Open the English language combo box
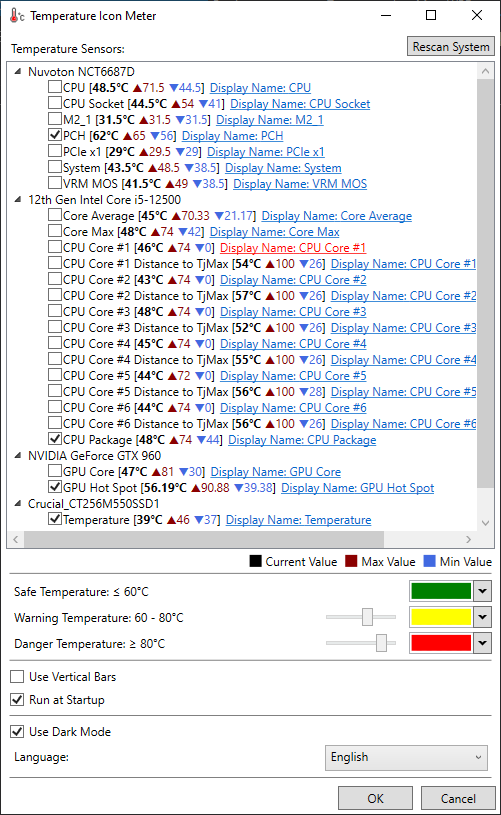 406,757
